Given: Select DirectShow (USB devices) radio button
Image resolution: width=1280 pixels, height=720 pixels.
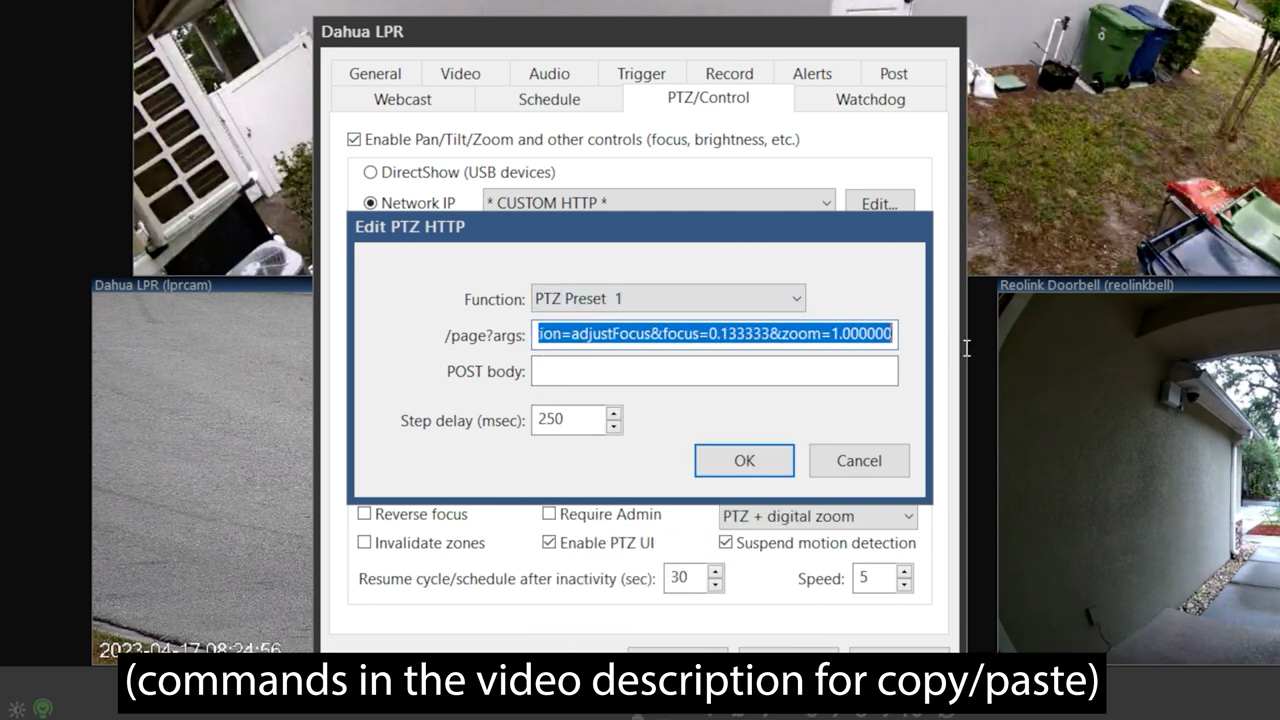Looking at the screenshot, I should pyautogui.click(x=370, y=172).
